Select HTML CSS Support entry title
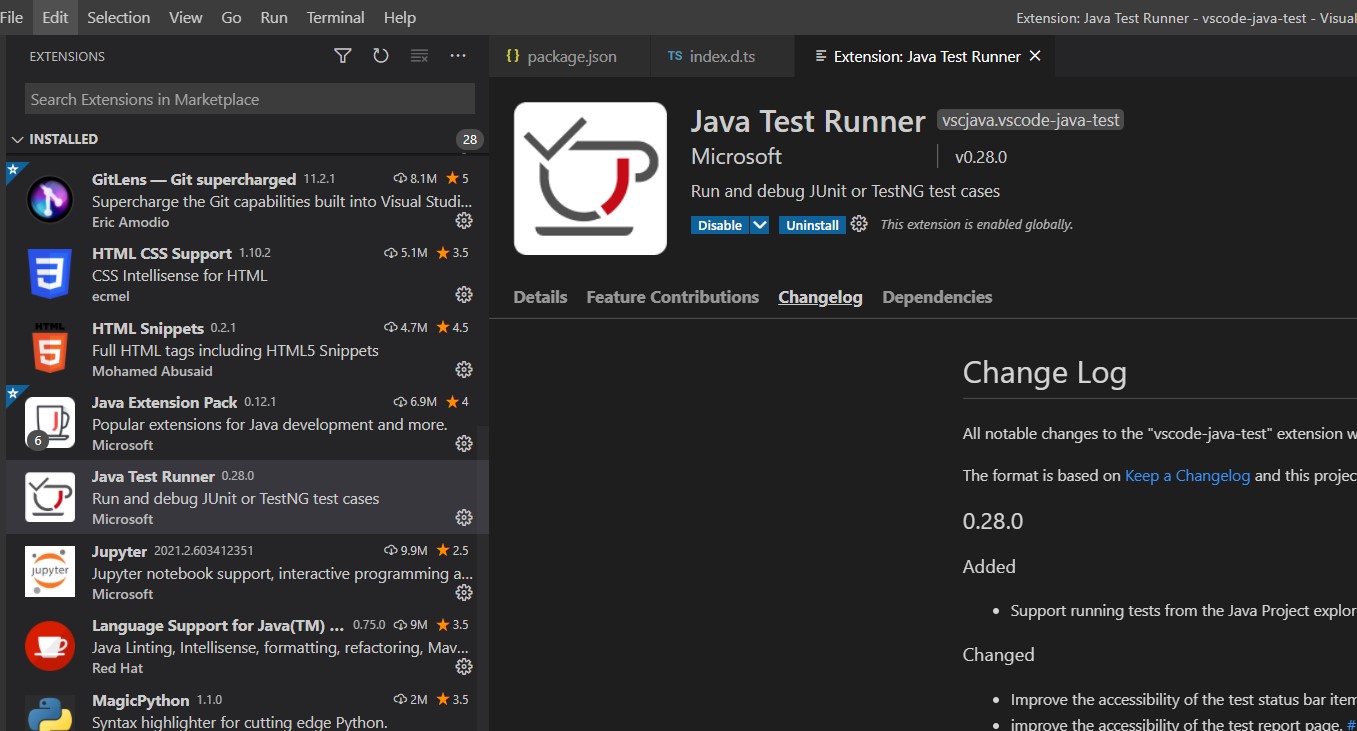The width and height of the screenshot is (1357, 731). tap(162, 253)
